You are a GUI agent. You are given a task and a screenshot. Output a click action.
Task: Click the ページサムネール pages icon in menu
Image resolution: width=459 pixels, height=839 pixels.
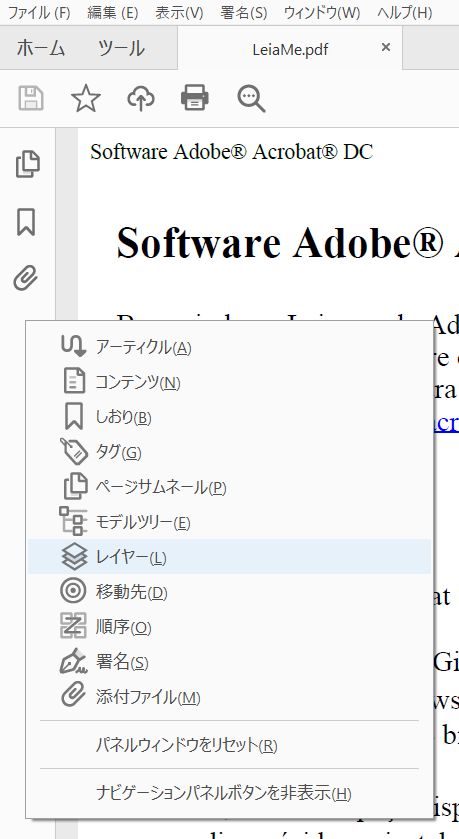pos(75,486)
